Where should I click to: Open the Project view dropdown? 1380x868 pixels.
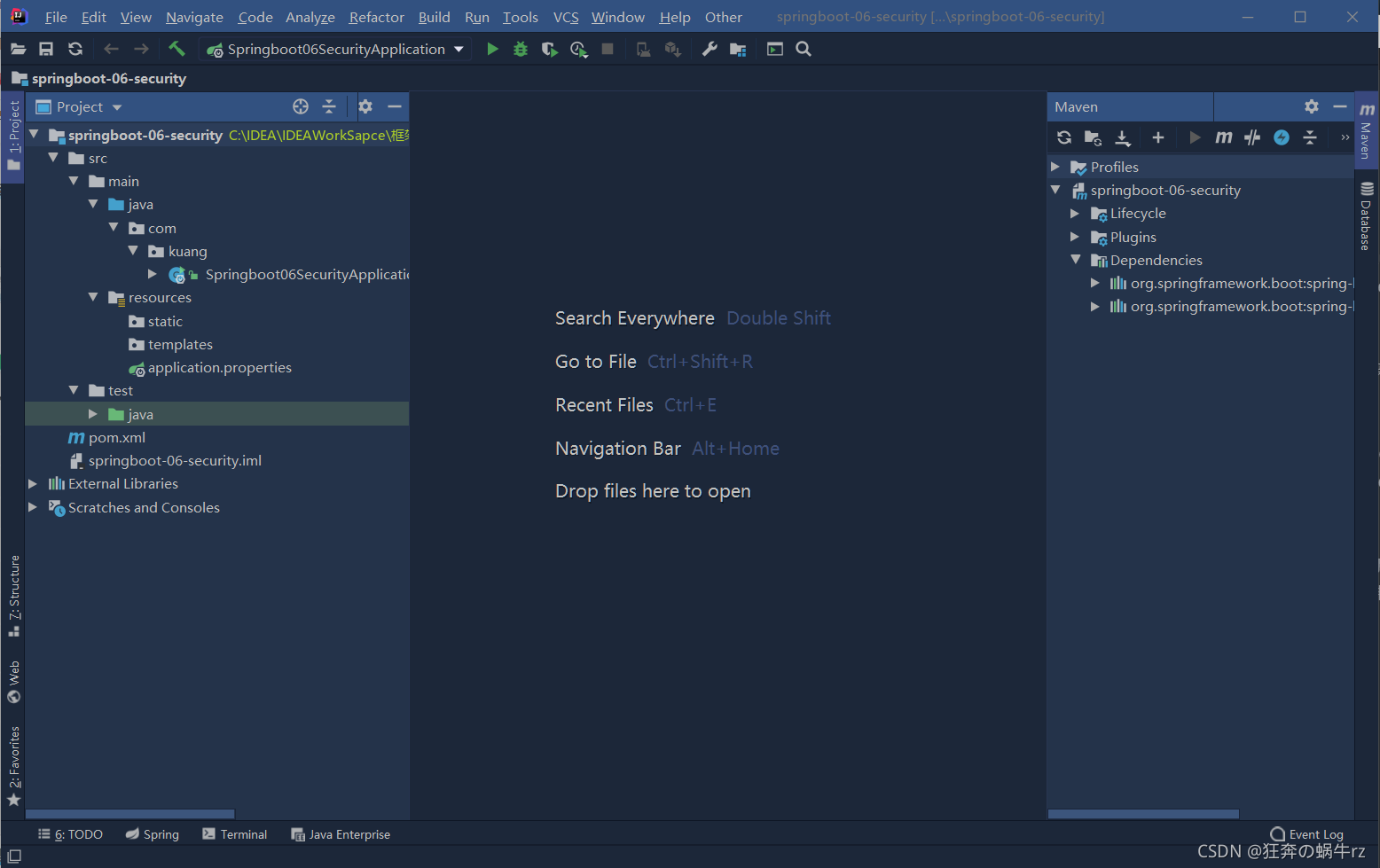pyautogui.click(x=117, y=107)
